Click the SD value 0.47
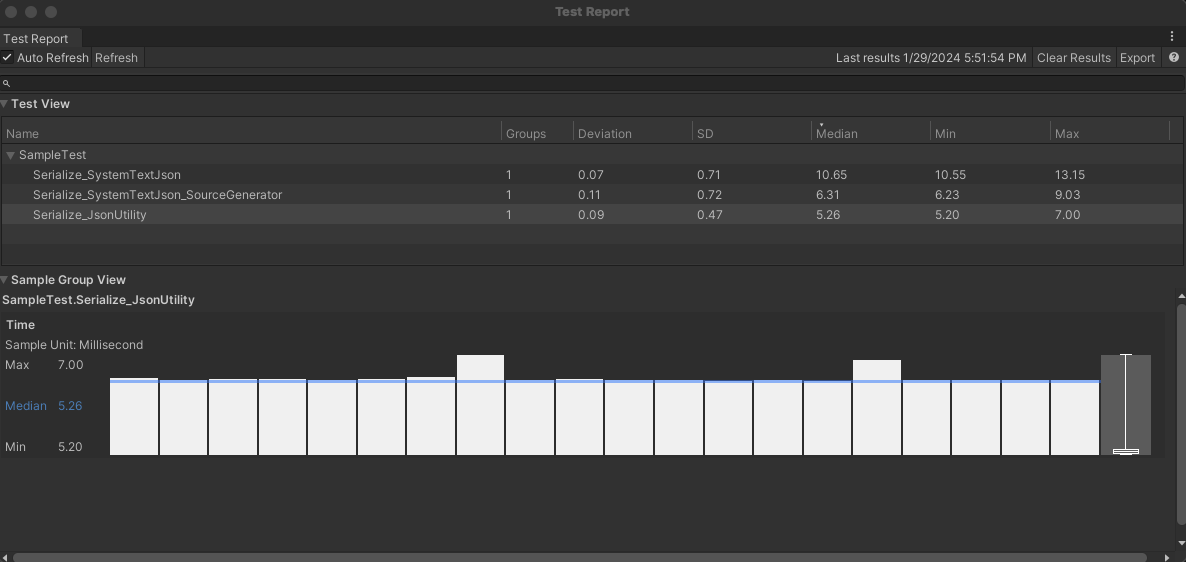The width and height of the screenshot is (1186, 562). 709,215
